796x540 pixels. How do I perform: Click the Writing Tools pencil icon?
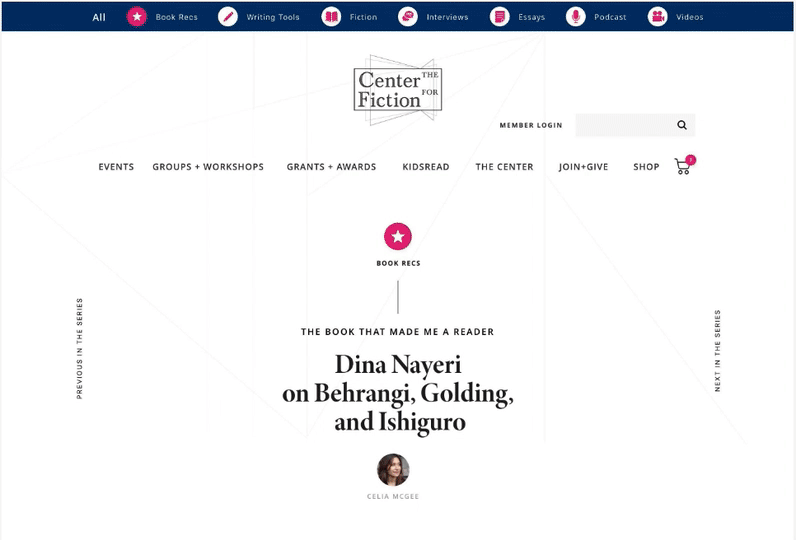228,17
